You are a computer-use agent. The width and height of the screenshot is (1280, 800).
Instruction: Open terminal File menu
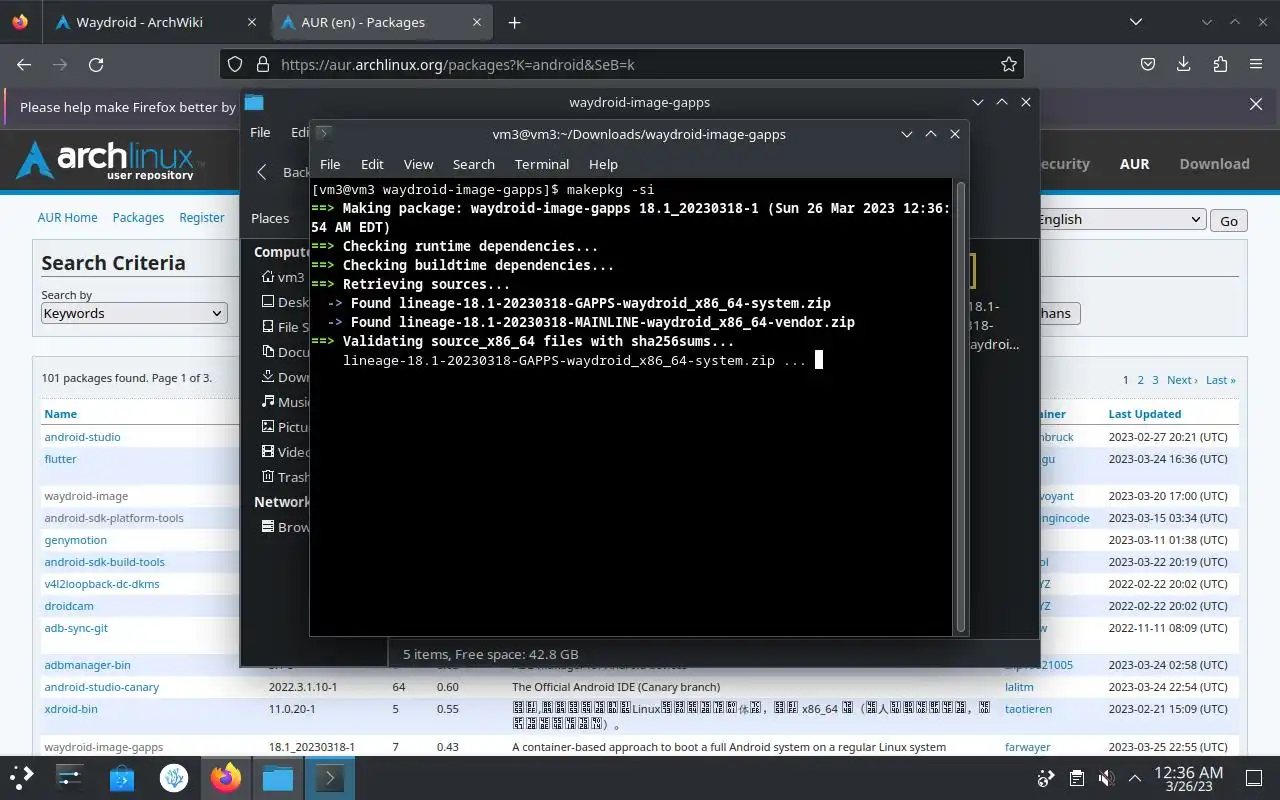click(x=330, y=164)
